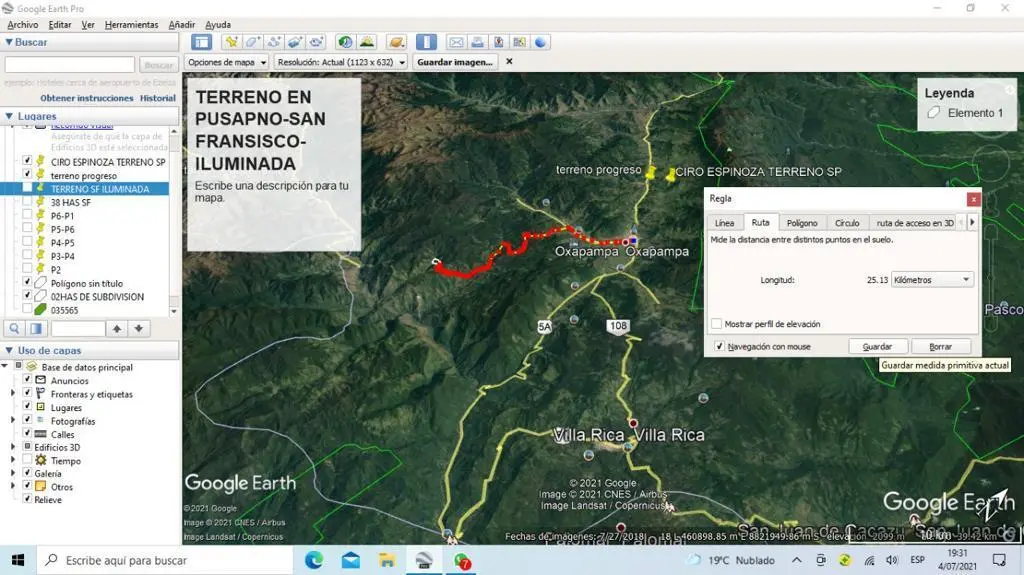This screenshot has width=1024, height=575.
Task: Open the 'Opciones de mapa' dropdown
Action: coord(227,62)
